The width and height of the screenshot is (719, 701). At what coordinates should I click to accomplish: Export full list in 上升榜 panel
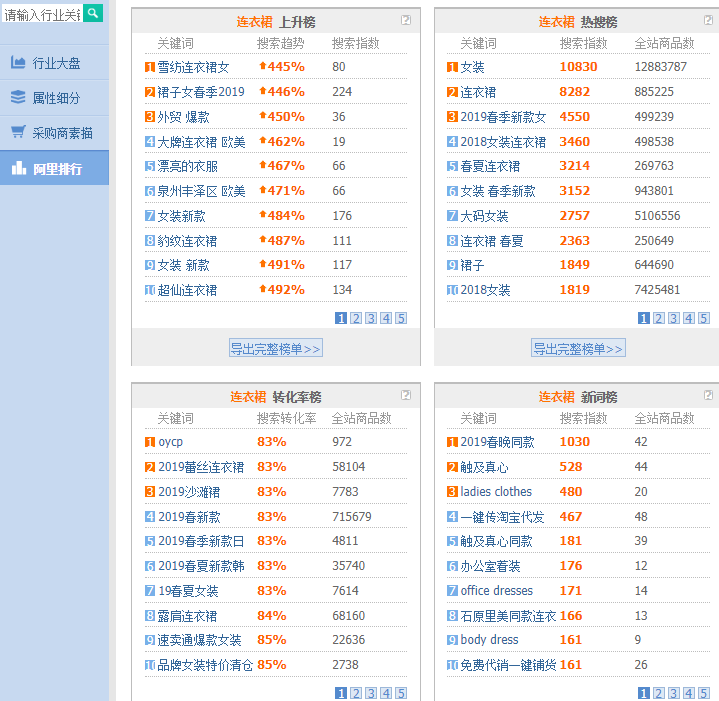pyautogui.click(x=276, y=348)
